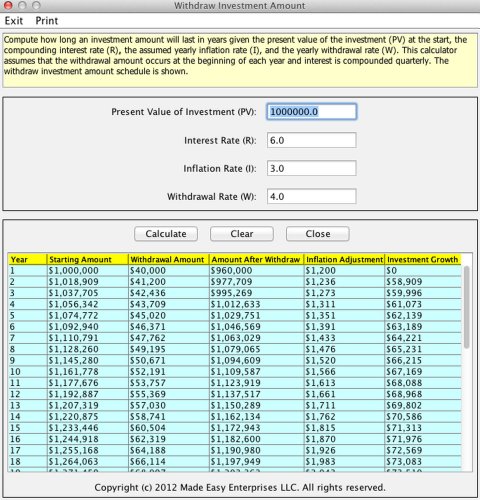Select the $58,741 withdrawal cell
Screen dimensions: 480x500
(169, 416)
